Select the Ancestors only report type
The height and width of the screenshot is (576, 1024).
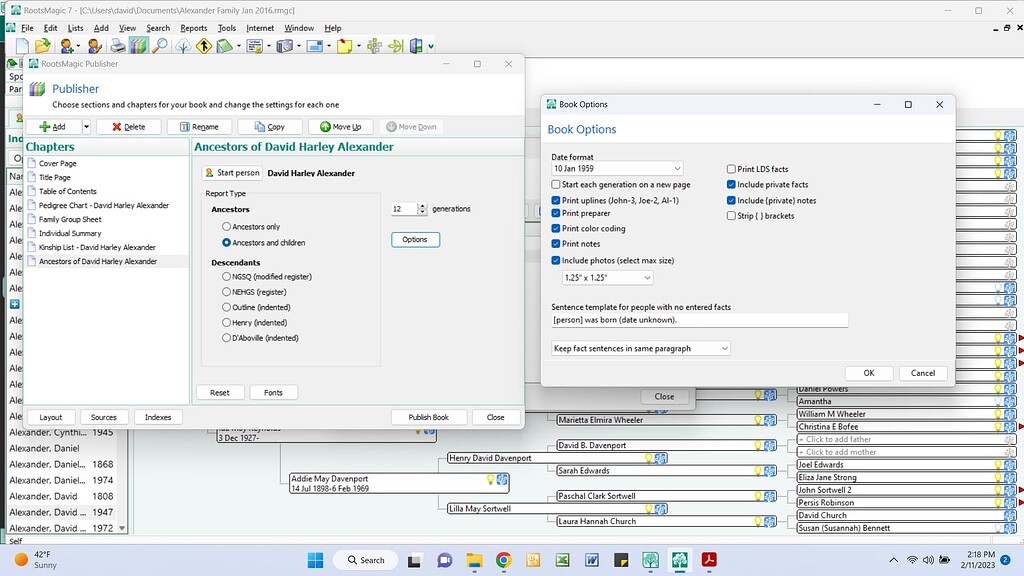tap(227, 227)
